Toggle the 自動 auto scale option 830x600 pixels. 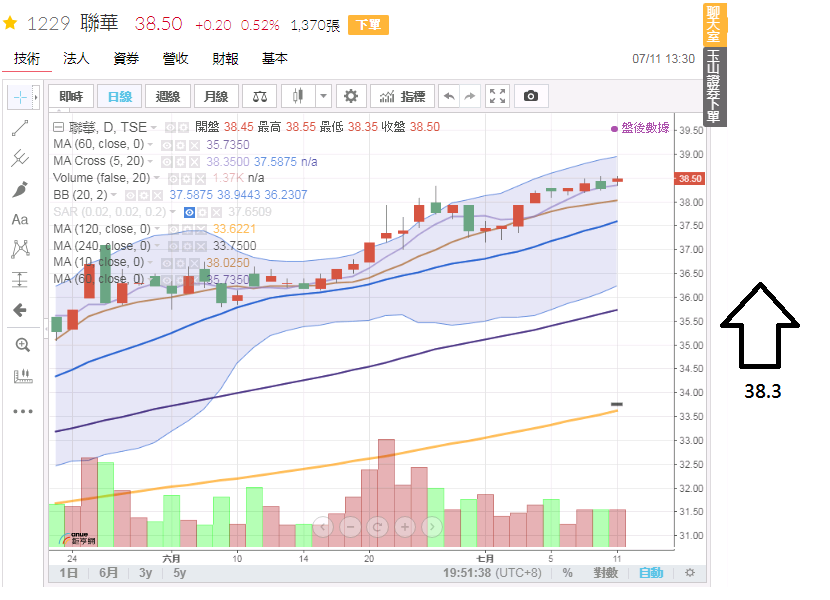(651, 572)
